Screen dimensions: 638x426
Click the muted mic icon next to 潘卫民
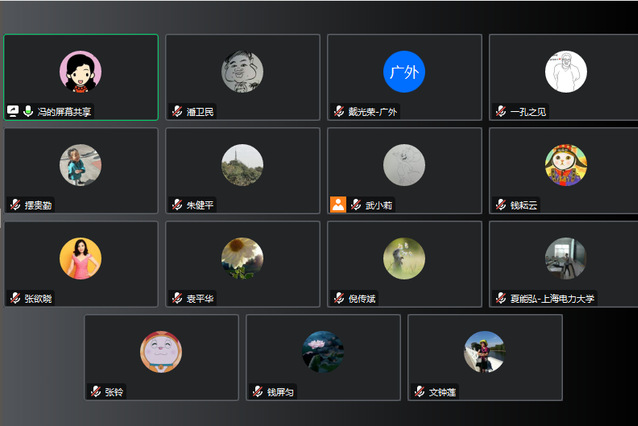tap(177, 111)
